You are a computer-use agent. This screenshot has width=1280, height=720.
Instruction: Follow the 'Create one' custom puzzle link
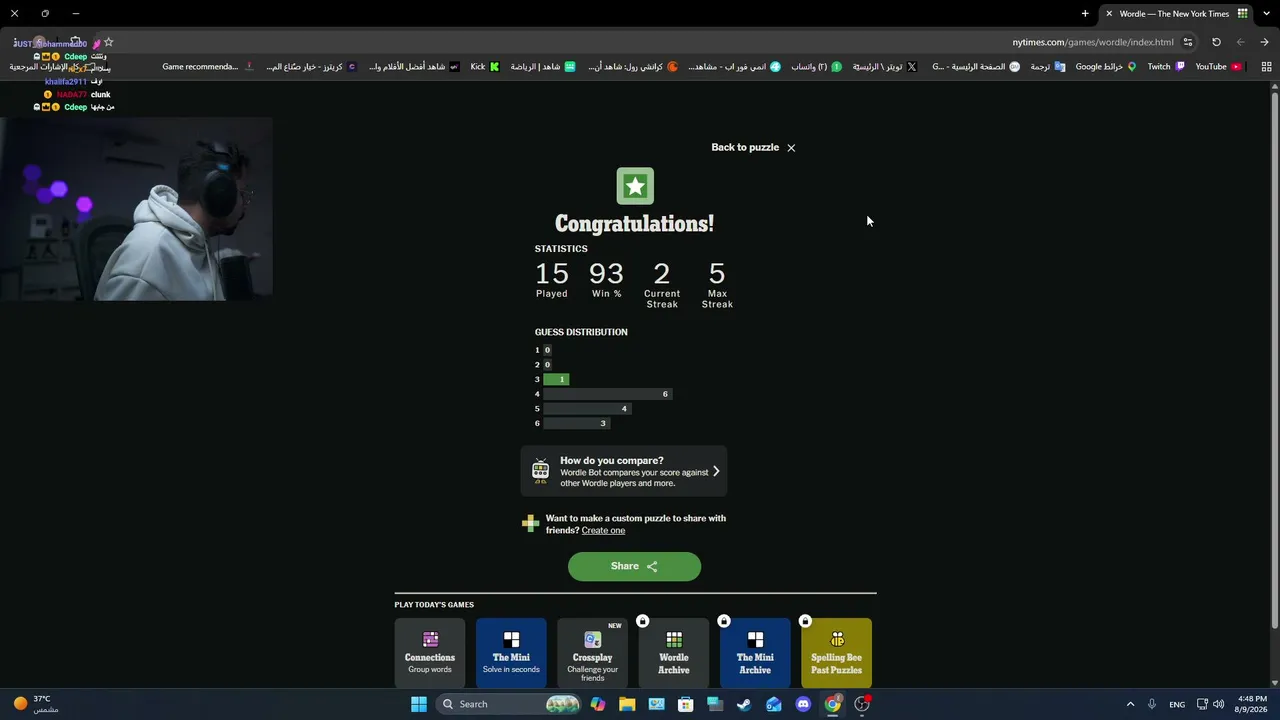coord(603,530)
